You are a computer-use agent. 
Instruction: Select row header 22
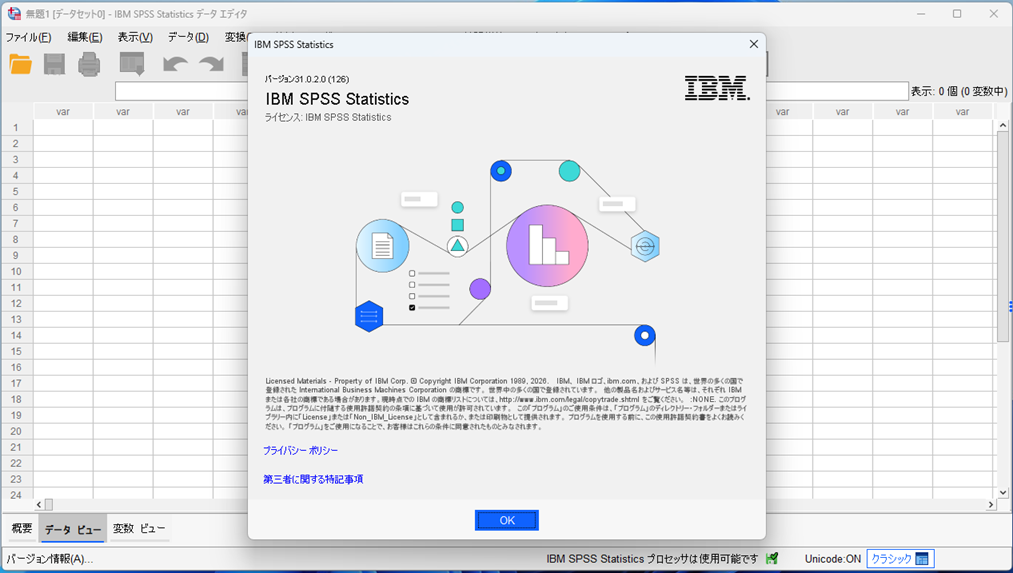click(x=16, y=463)
